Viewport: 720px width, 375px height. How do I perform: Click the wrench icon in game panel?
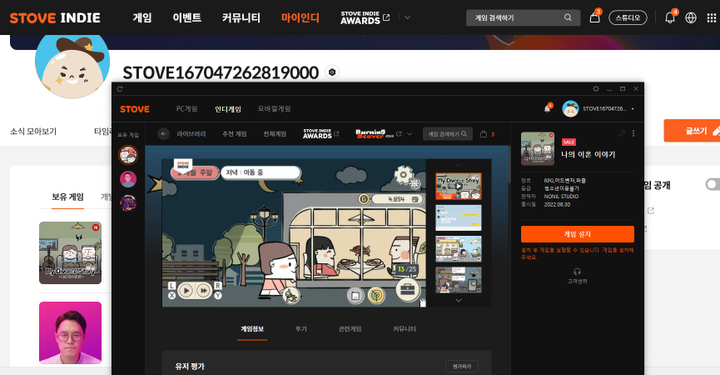(621, 134)
